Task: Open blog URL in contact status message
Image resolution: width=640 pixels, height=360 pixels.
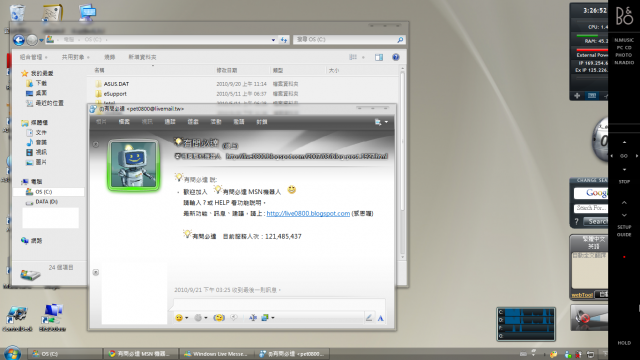Action: coord(307,156)
